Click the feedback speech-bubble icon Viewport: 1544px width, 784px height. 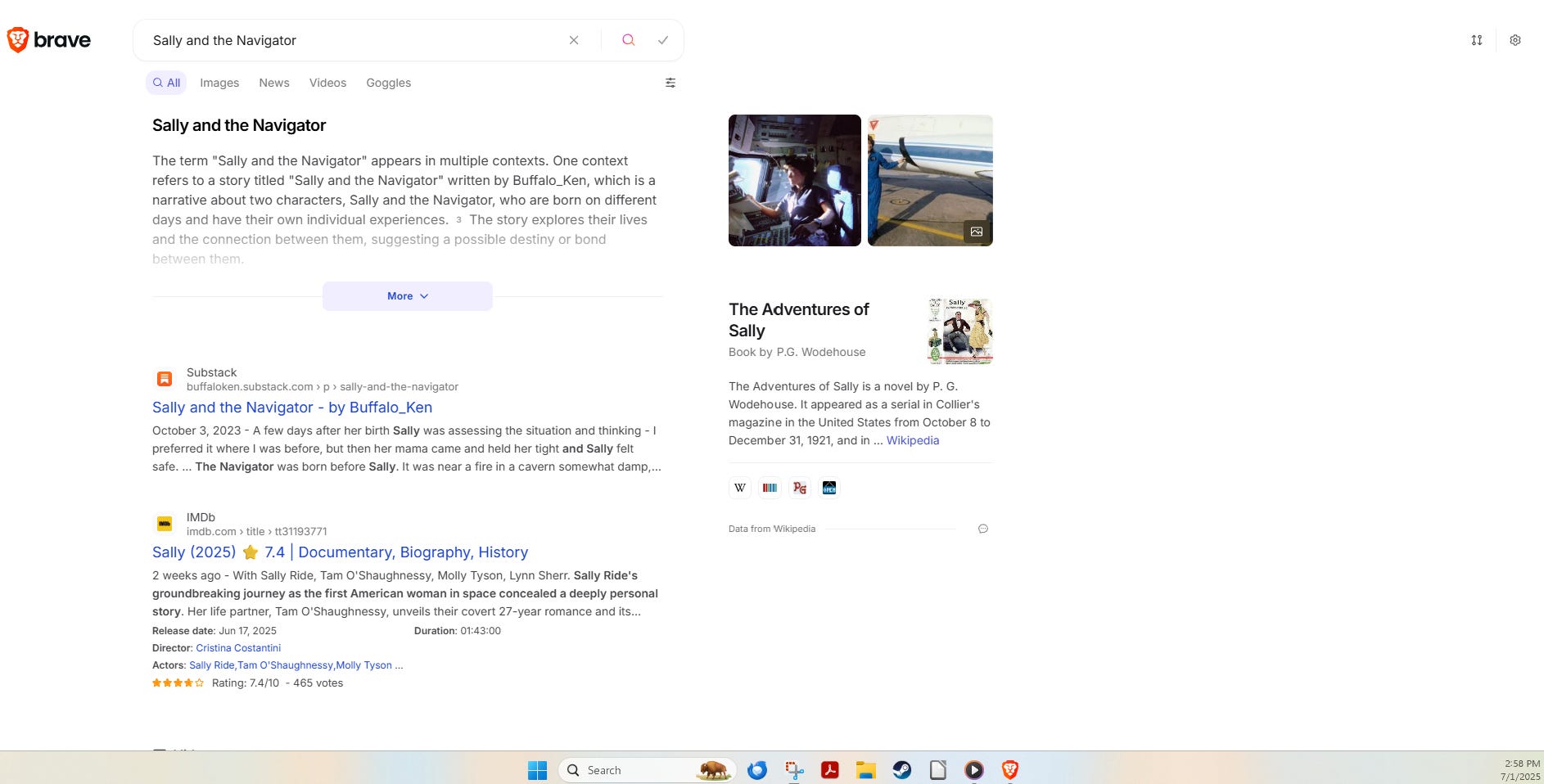tap(983, 529)
